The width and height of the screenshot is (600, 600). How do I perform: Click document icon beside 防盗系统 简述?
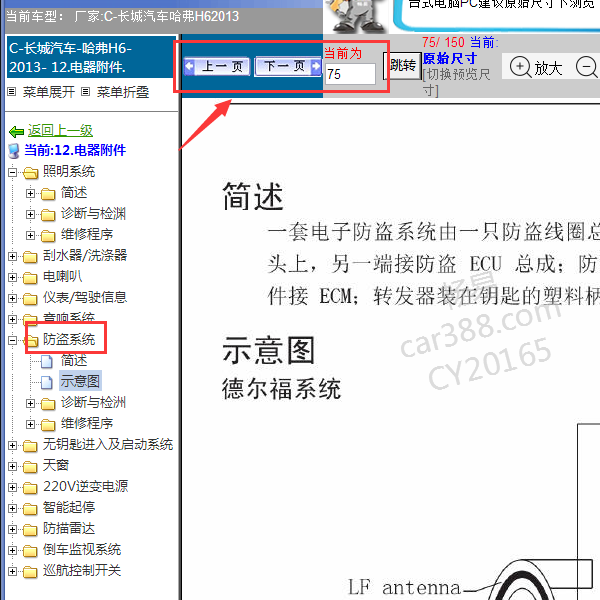(47, 361)
